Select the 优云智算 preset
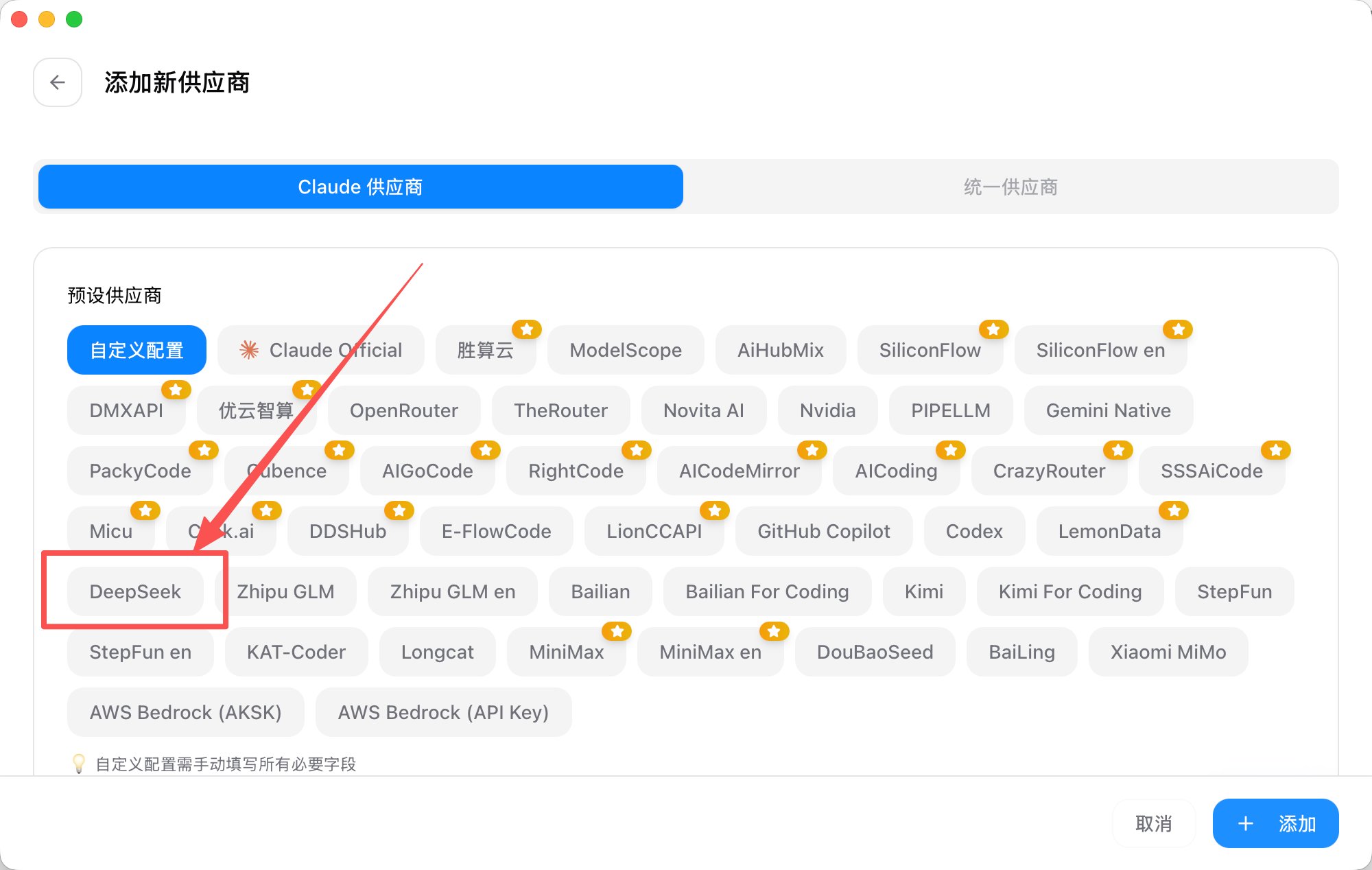 point(257,410)
